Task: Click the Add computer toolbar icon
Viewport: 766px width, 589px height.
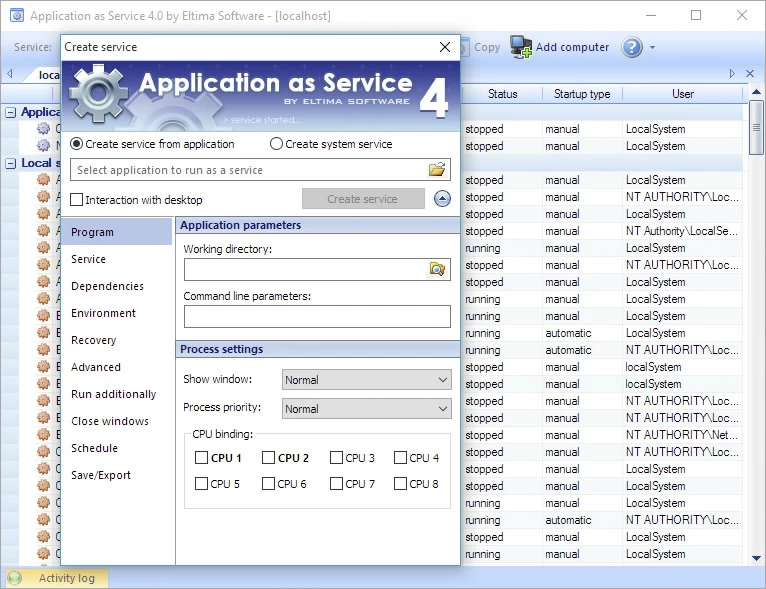Action: coord(521,47)
